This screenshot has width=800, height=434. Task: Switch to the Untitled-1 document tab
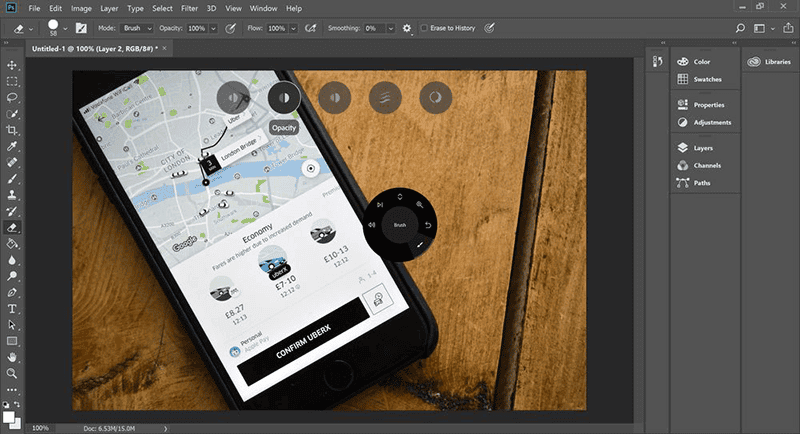(90, 47)
